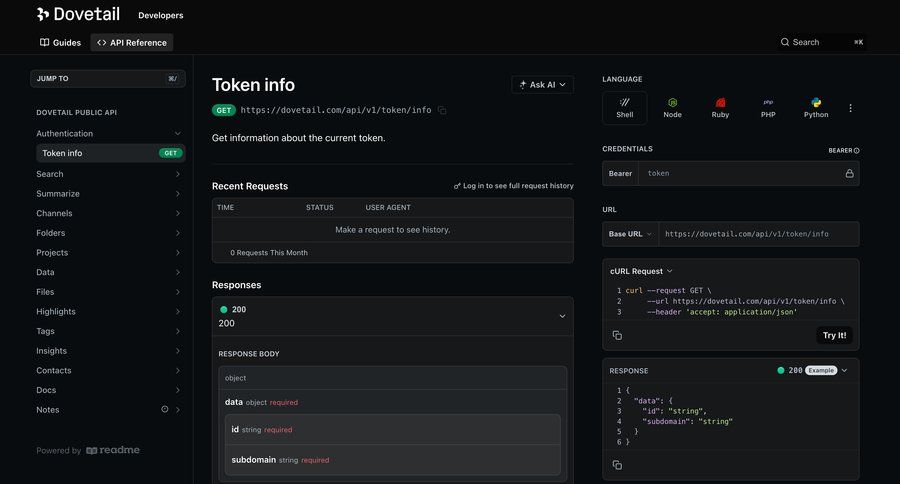900x484 pixels.
Task: Click the readme logo in sidebar footer
Action: coord(113,450)
